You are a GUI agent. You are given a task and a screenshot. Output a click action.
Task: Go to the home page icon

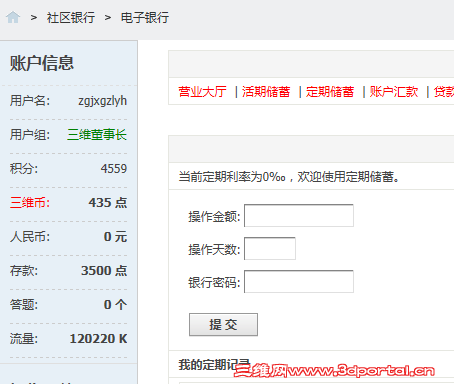pos(13,17)
